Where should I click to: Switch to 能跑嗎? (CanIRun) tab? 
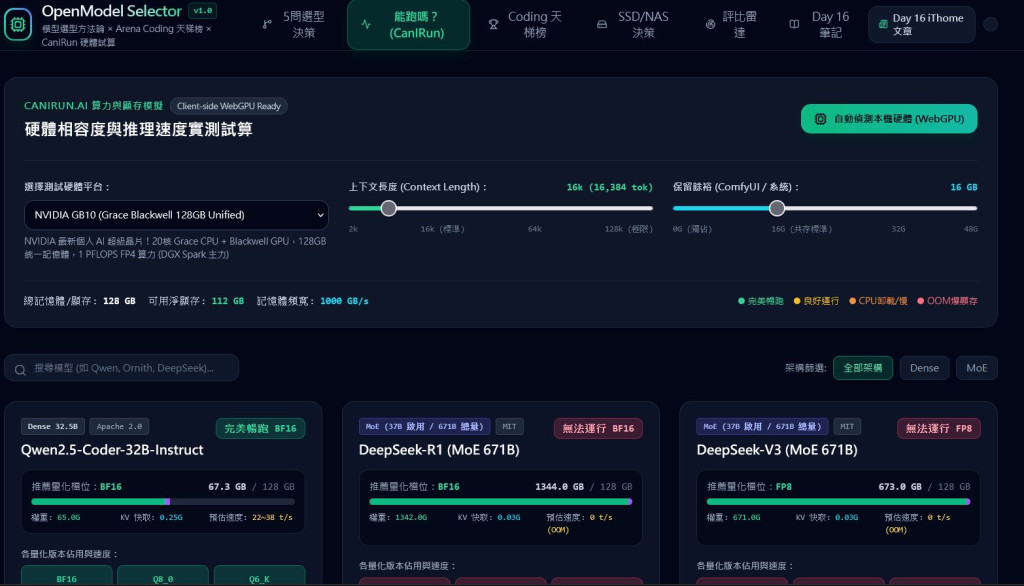click(x=408, y=25)
